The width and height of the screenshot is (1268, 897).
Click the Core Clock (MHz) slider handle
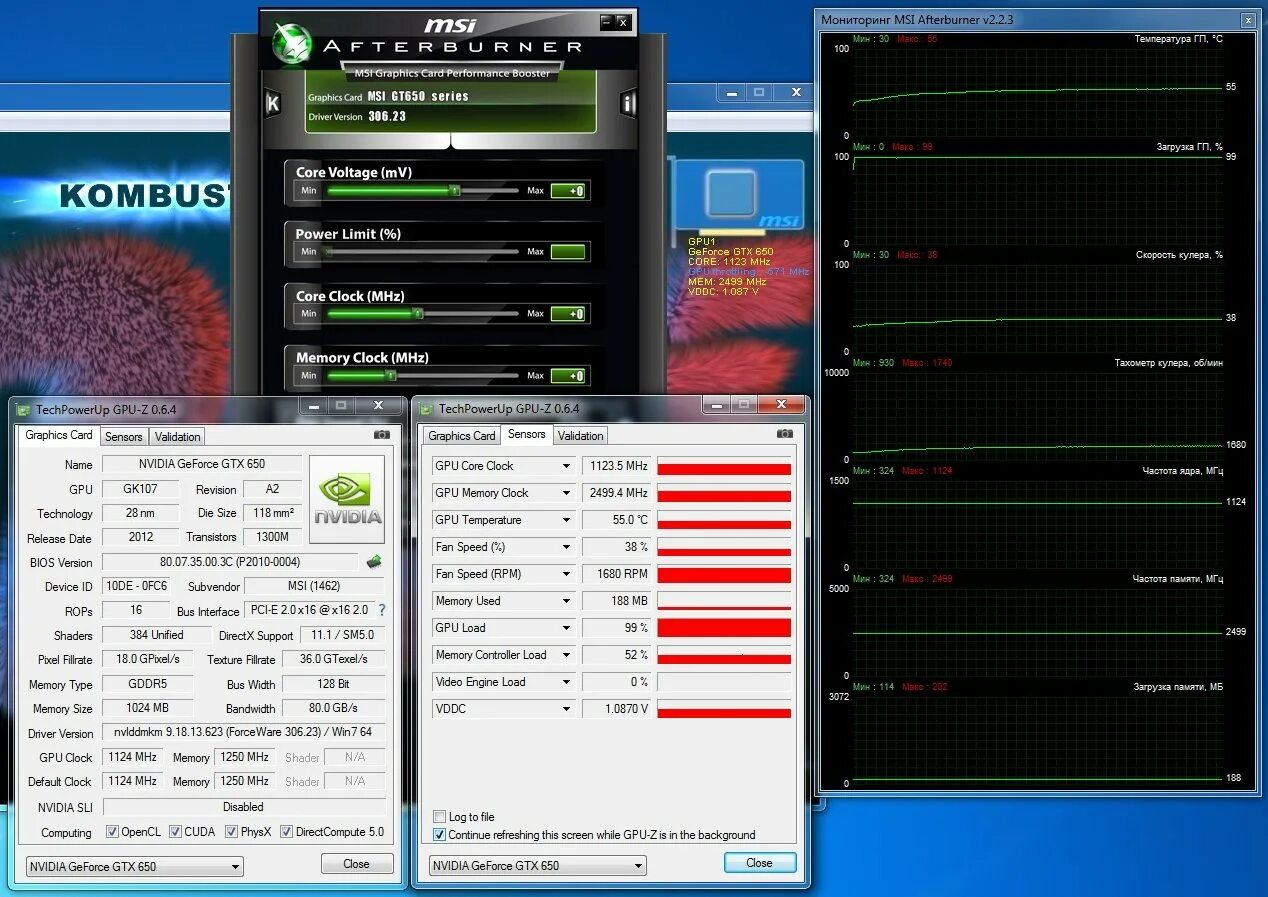pos(418,314)
